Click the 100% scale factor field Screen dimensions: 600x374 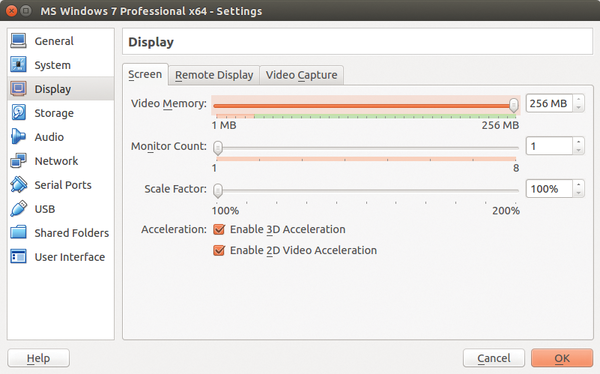coord(549,189)
